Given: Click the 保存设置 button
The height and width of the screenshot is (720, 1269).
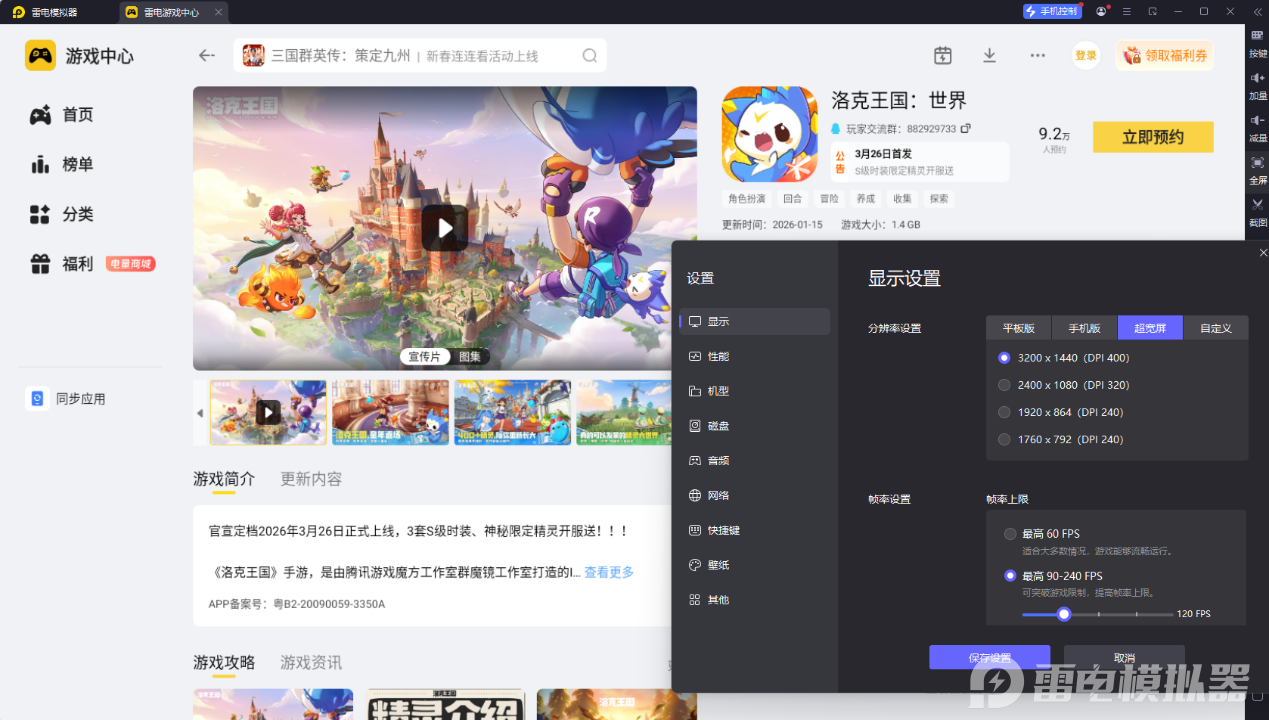Looking at the screenshot, I should click(989, 657).
